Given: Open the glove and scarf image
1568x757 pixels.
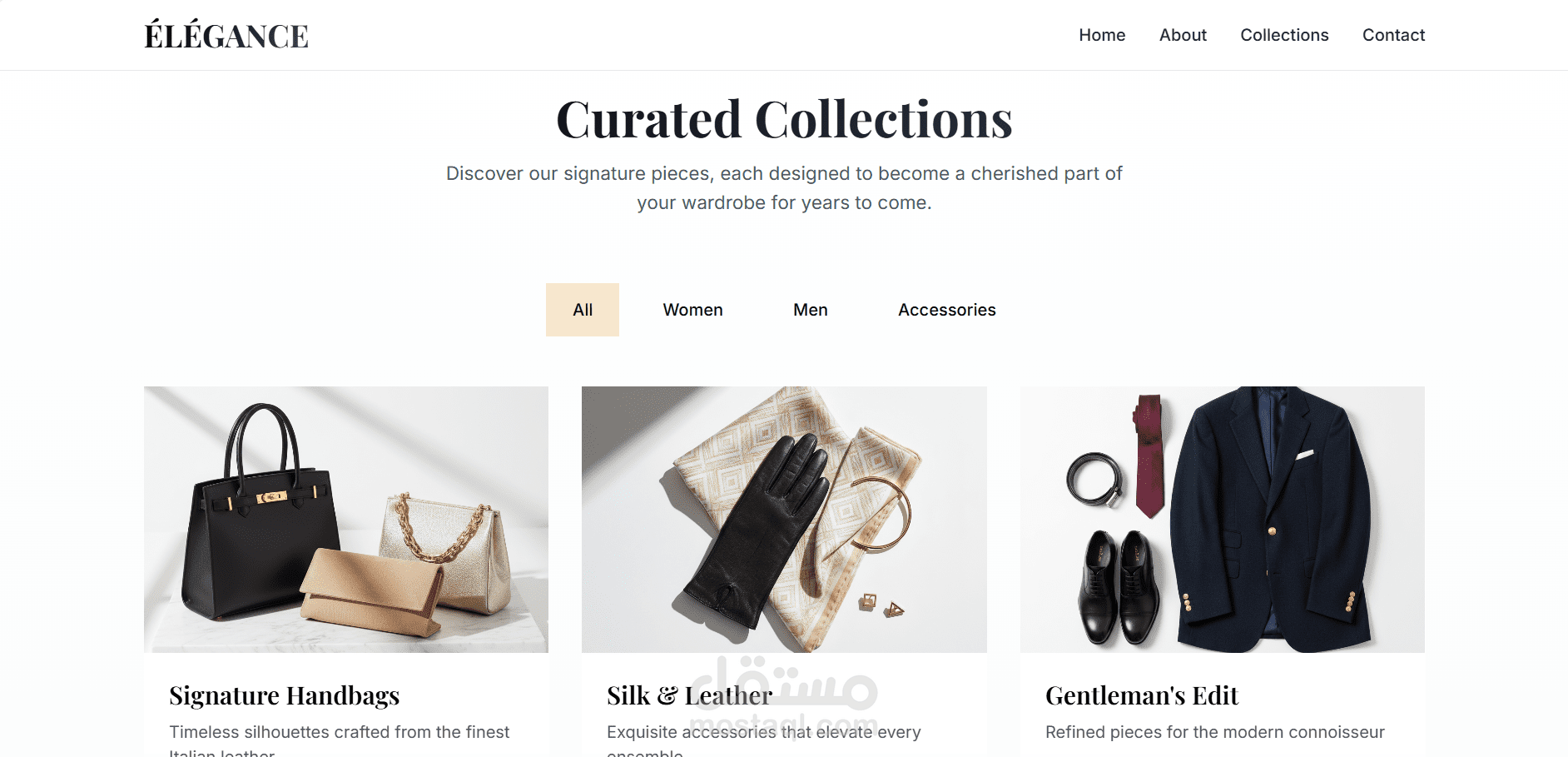Looking at the screenshot, I should click(x=784, y=519).
